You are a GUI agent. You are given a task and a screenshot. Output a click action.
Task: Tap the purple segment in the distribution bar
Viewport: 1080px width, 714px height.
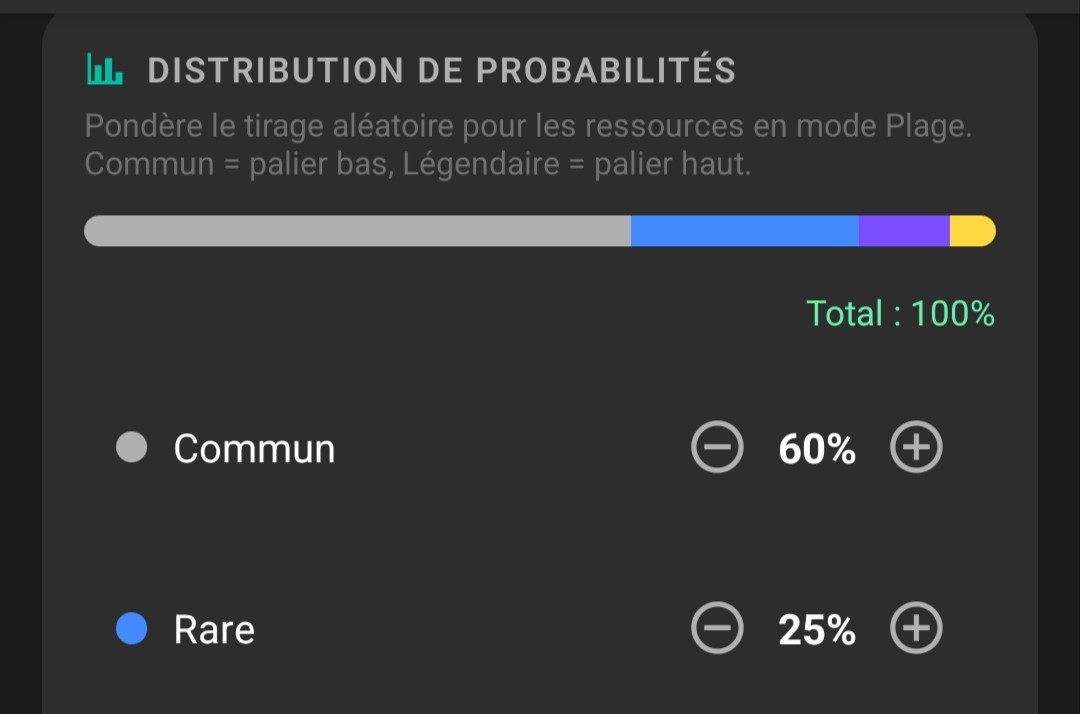[905, 230]
